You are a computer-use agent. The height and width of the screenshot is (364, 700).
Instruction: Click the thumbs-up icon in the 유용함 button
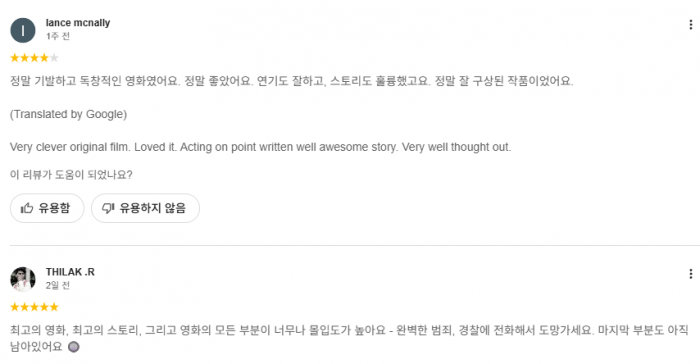click(27, 208)
